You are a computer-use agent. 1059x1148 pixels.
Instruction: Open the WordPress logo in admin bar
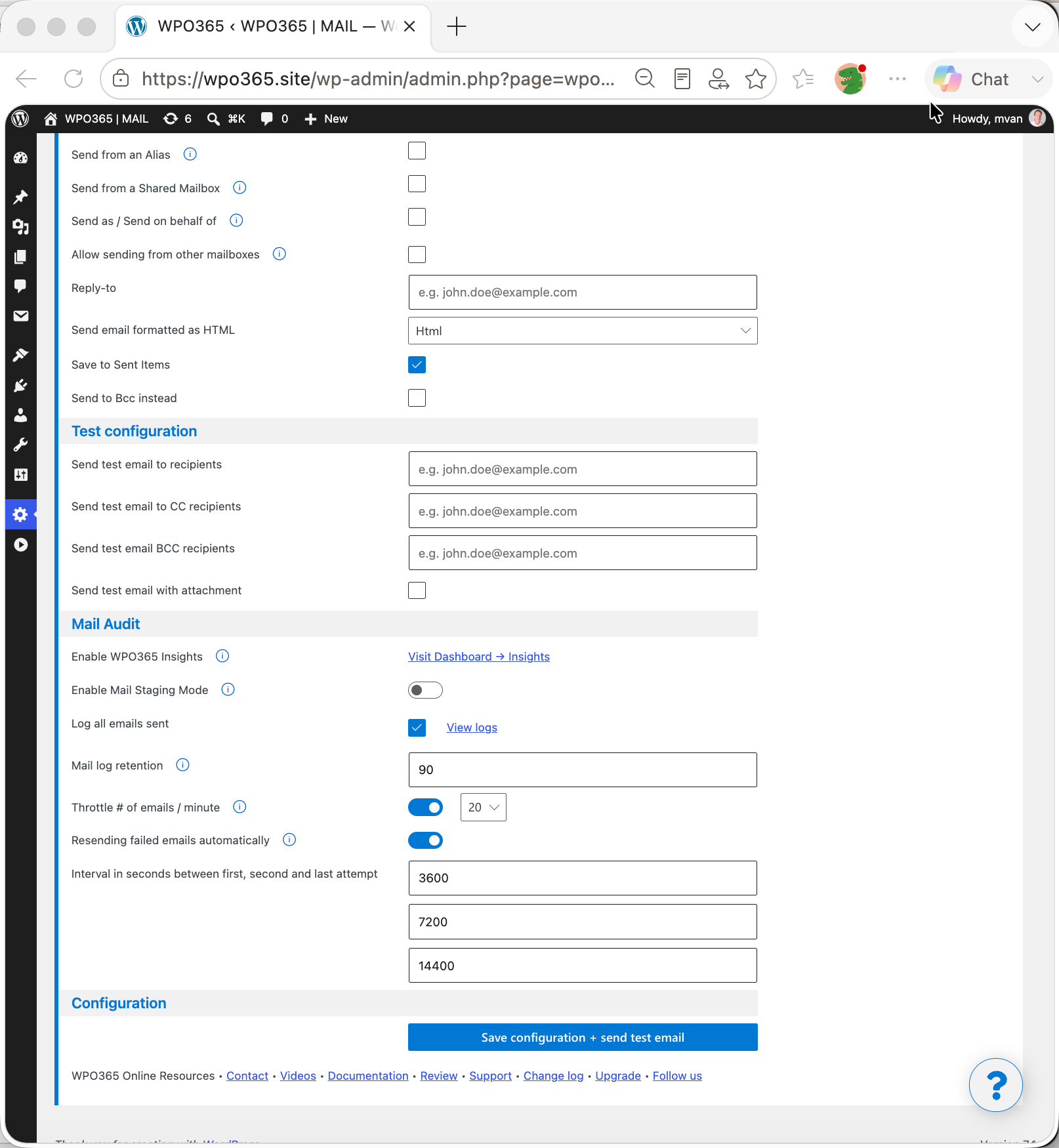point(20,119)
